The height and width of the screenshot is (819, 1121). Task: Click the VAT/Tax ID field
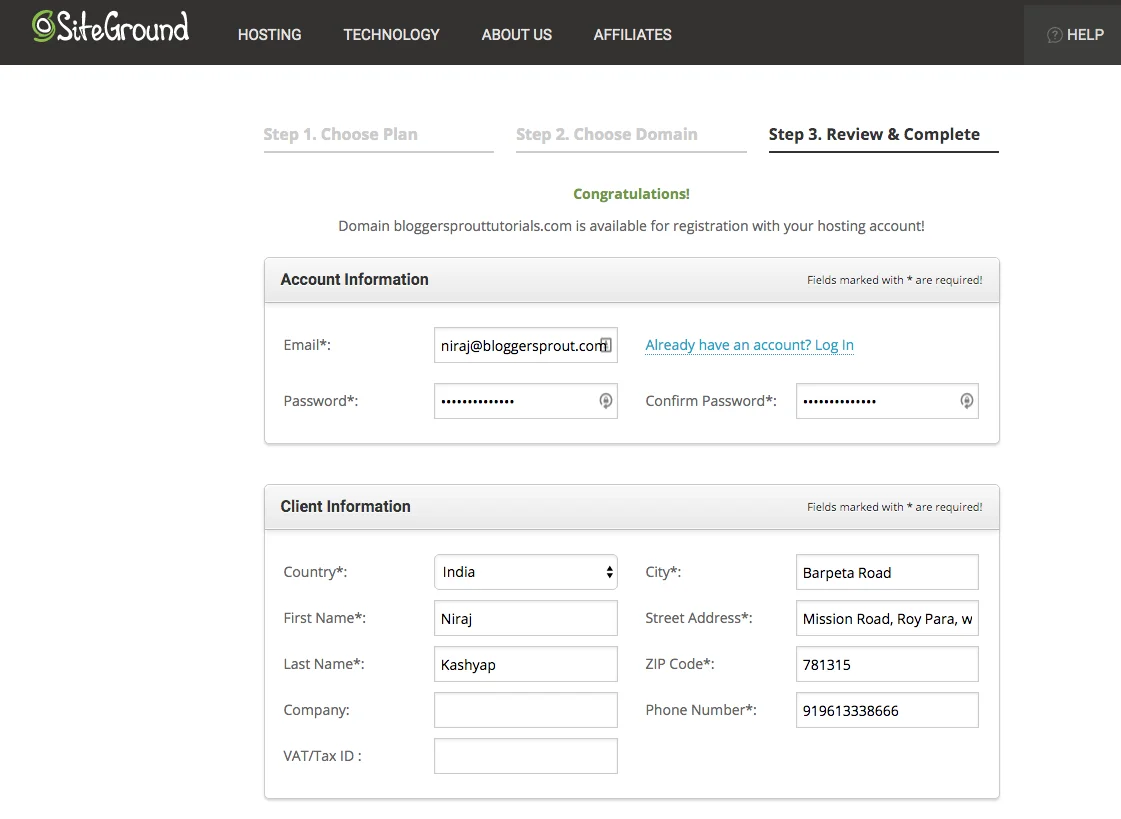525,756
